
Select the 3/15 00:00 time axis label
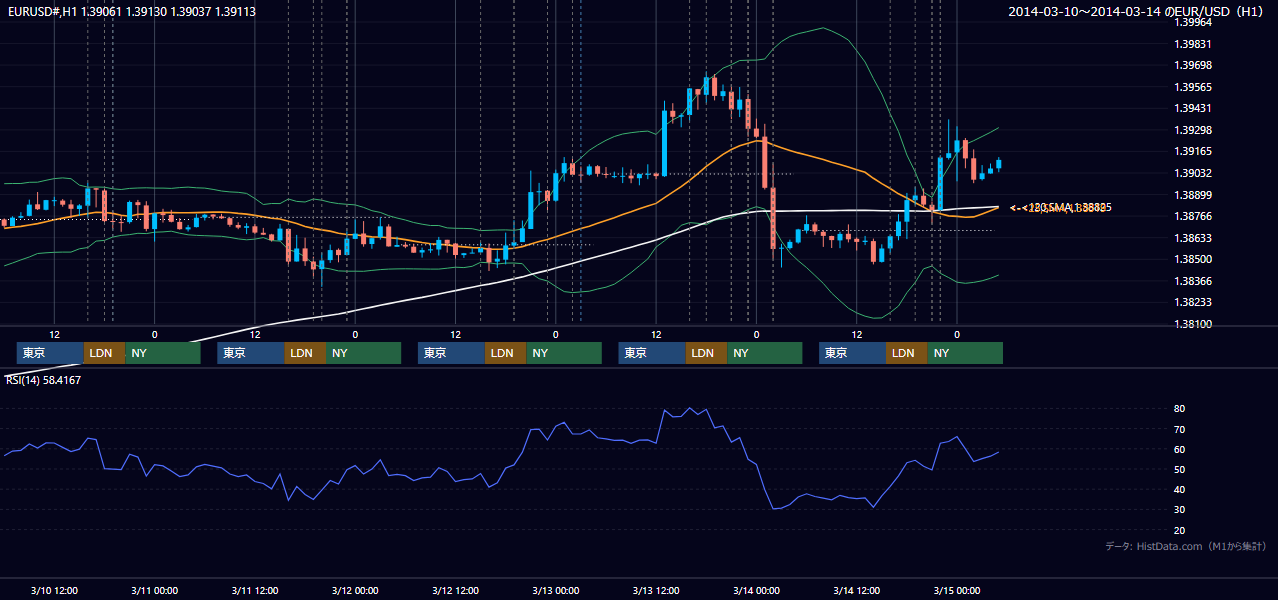(957, 590)
